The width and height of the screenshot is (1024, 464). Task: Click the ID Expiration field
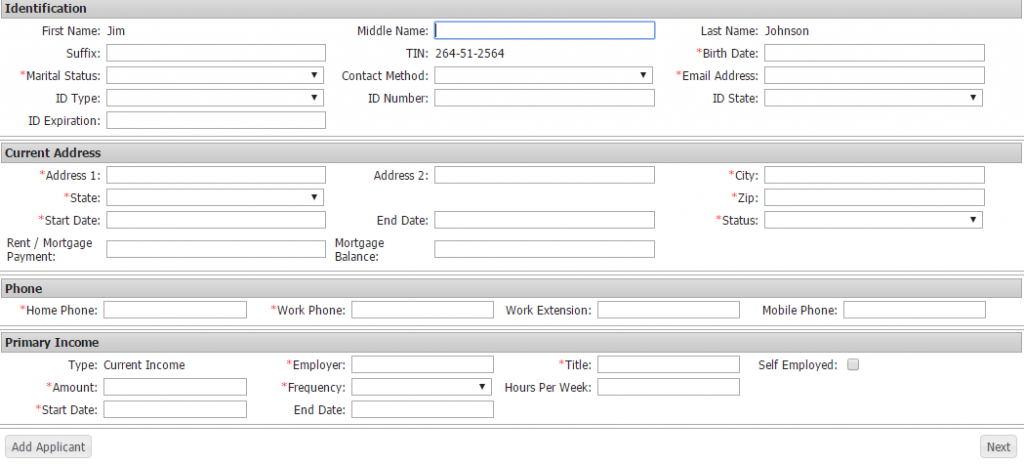pyautogui.click(x=216, y=120)
